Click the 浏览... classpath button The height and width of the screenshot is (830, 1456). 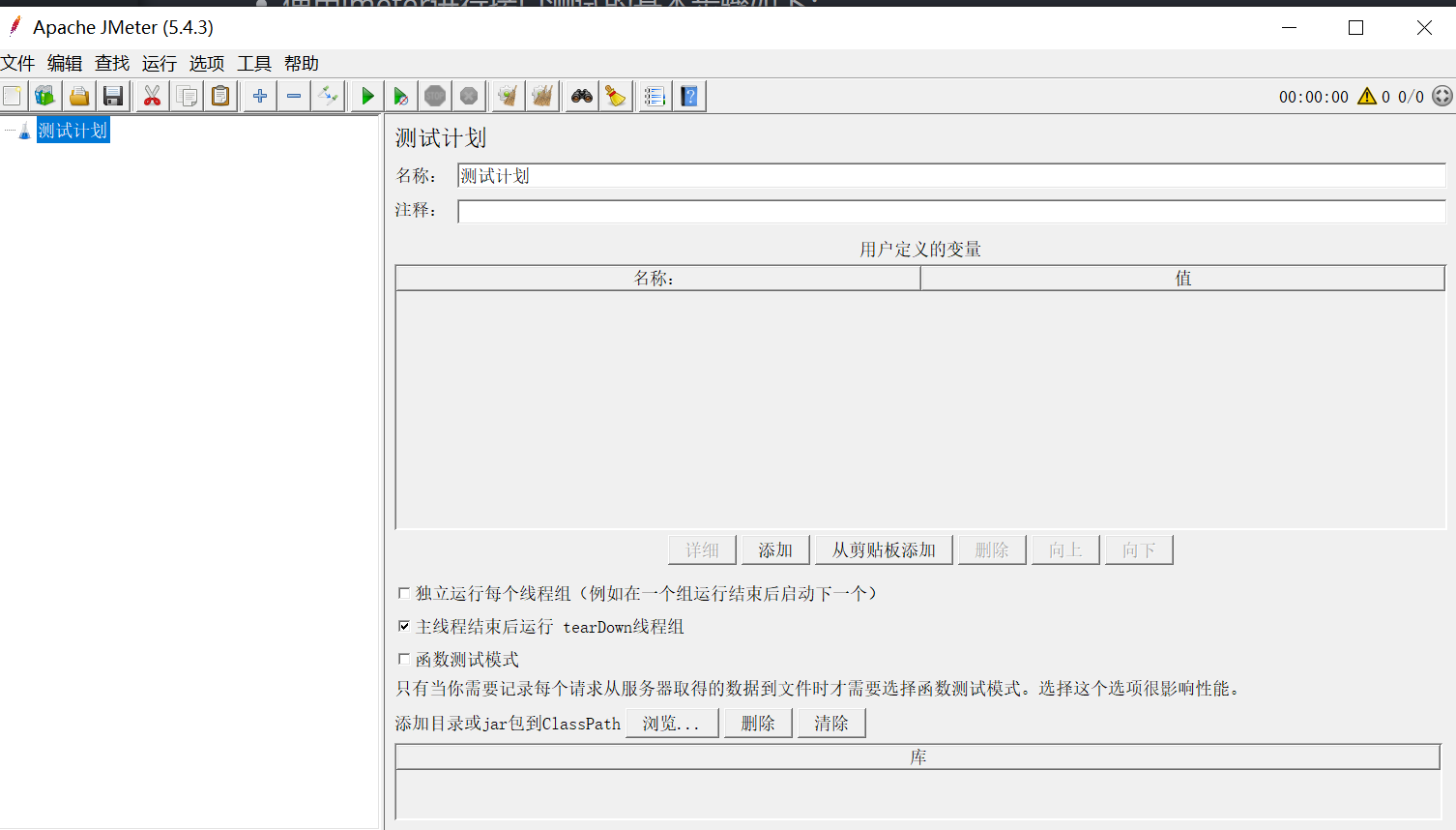coord(672,723)
